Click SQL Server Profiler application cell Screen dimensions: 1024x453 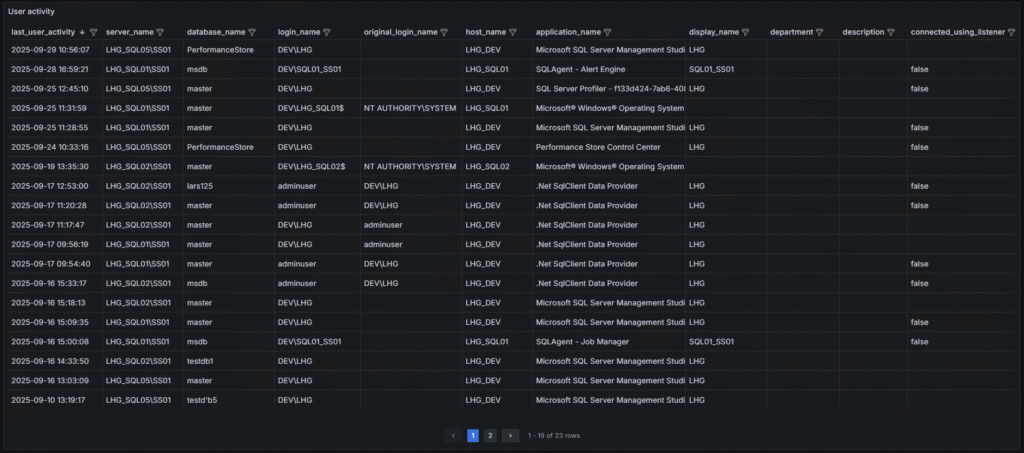coord(609,89)
